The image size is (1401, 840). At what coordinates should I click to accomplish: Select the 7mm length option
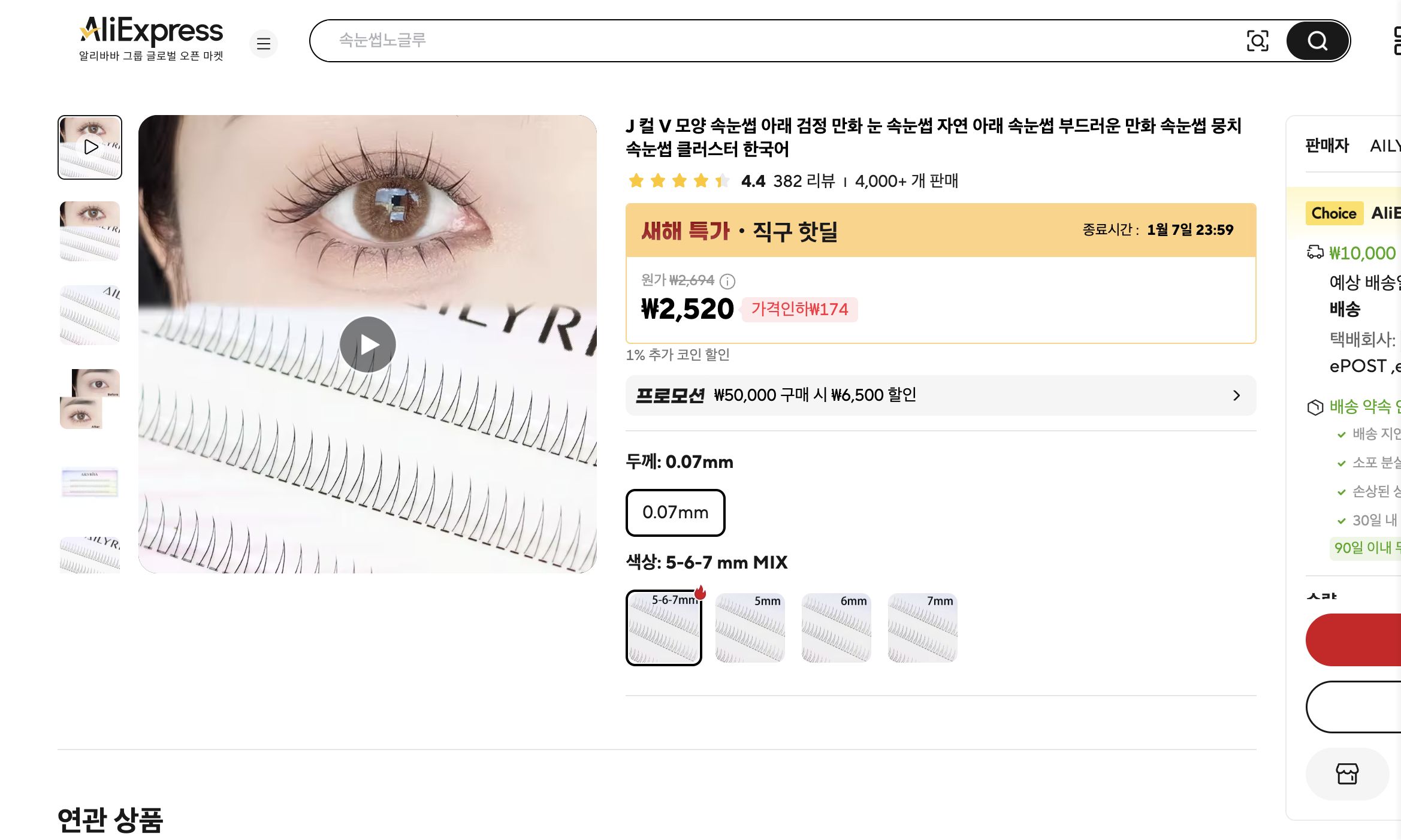(x=922, y=628)
